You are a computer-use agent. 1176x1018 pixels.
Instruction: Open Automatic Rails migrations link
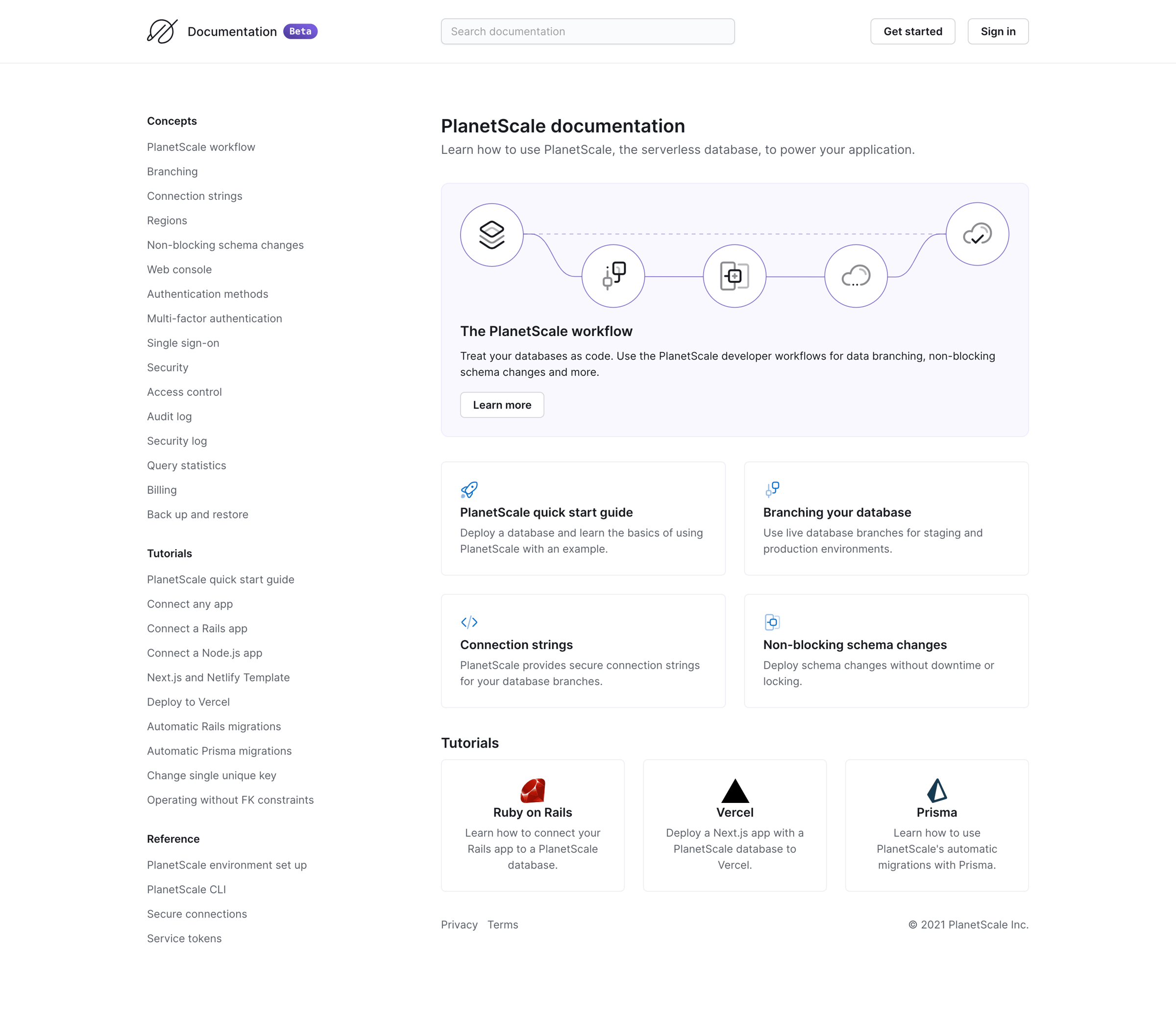pyautogui.click(x=214, y=726)
